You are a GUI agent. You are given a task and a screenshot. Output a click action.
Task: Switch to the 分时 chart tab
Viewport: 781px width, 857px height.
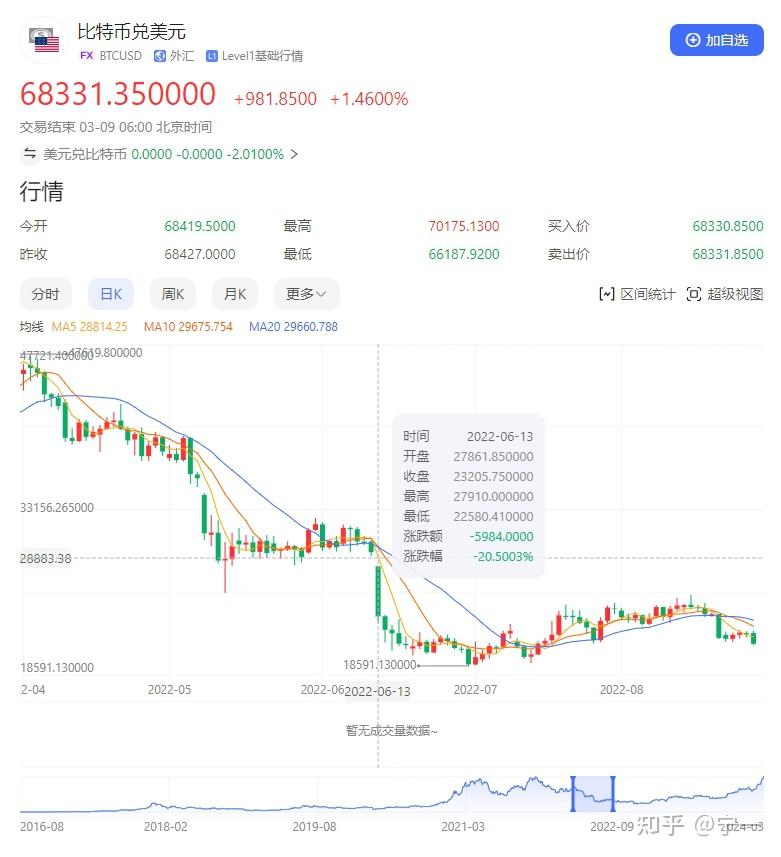pyautogui.click(x=45, y=294)
